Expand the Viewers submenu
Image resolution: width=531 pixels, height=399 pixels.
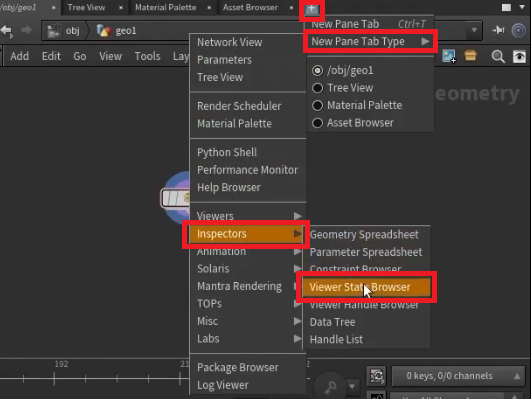pos(248,216)
